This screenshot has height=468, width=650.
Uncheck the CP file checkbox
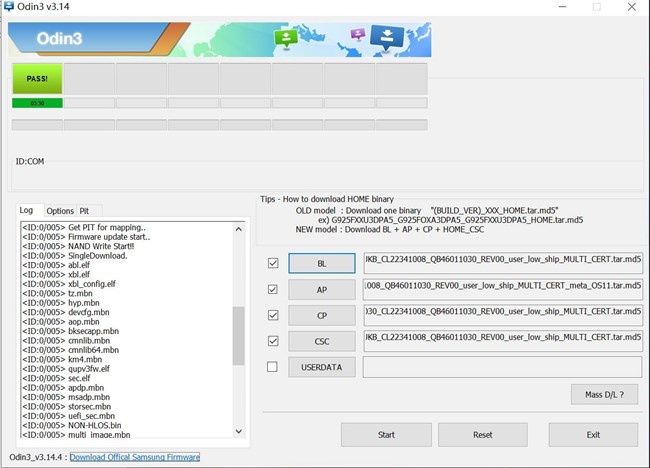click(273, 315)
